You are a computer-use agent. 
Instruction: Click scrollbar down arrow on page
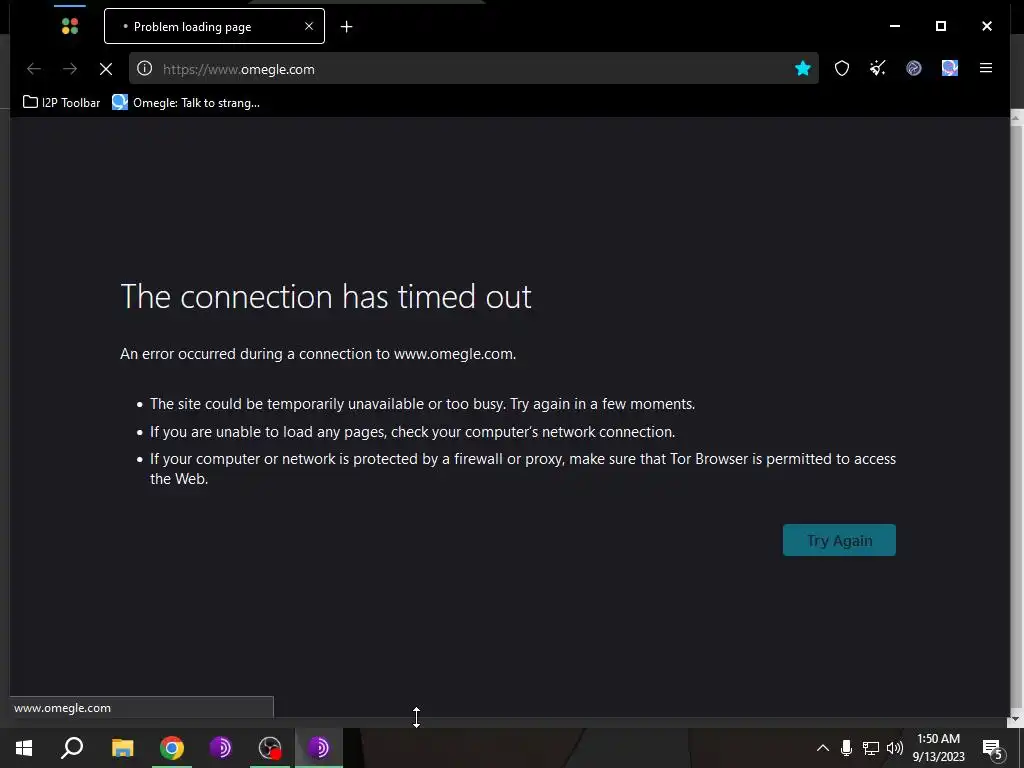[x=1016, y=720]
